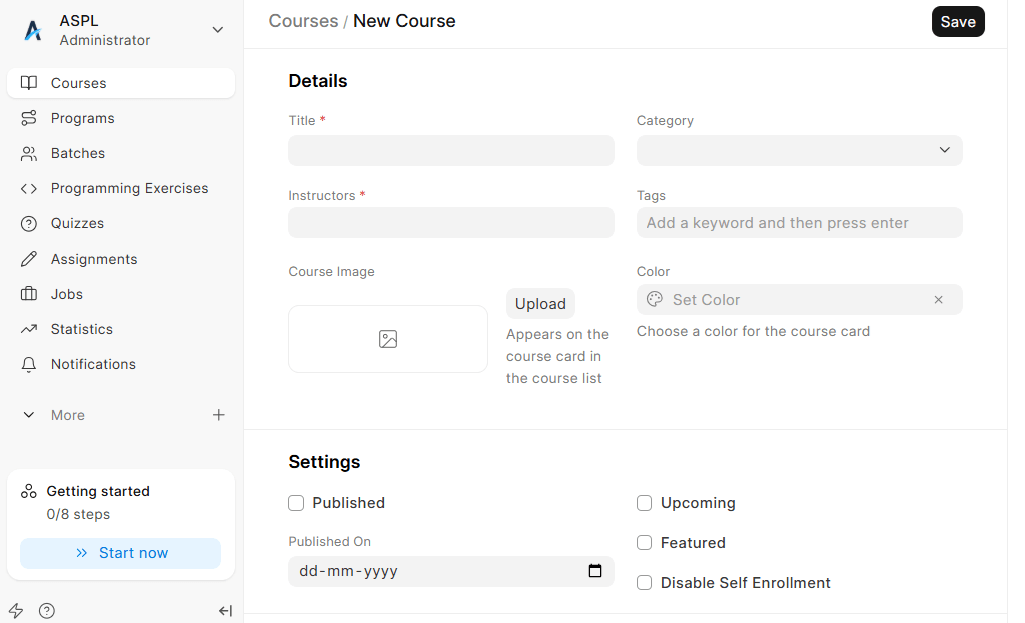
Task: Click the lightning bolt icon in sidebar footer
Action: 16,611
